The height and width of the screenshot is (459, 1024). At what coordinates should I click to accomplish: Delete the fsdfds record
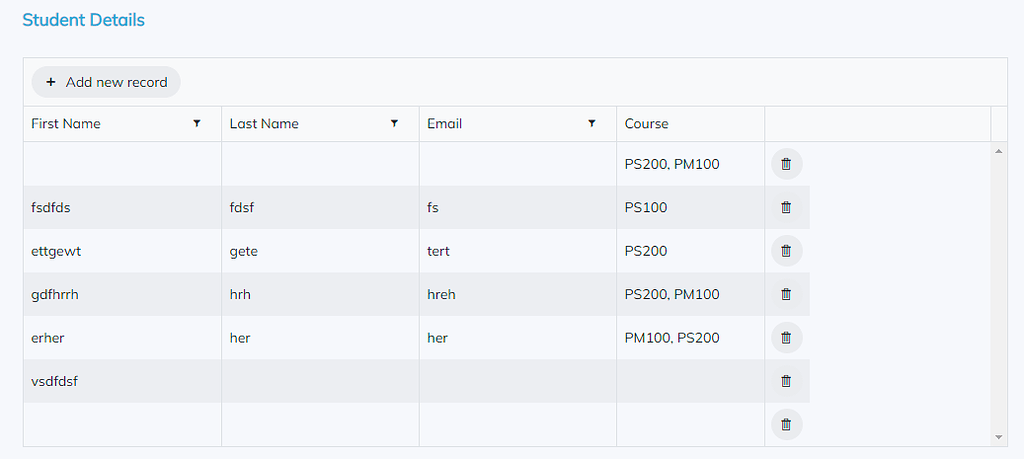click(x=786, y=208)
